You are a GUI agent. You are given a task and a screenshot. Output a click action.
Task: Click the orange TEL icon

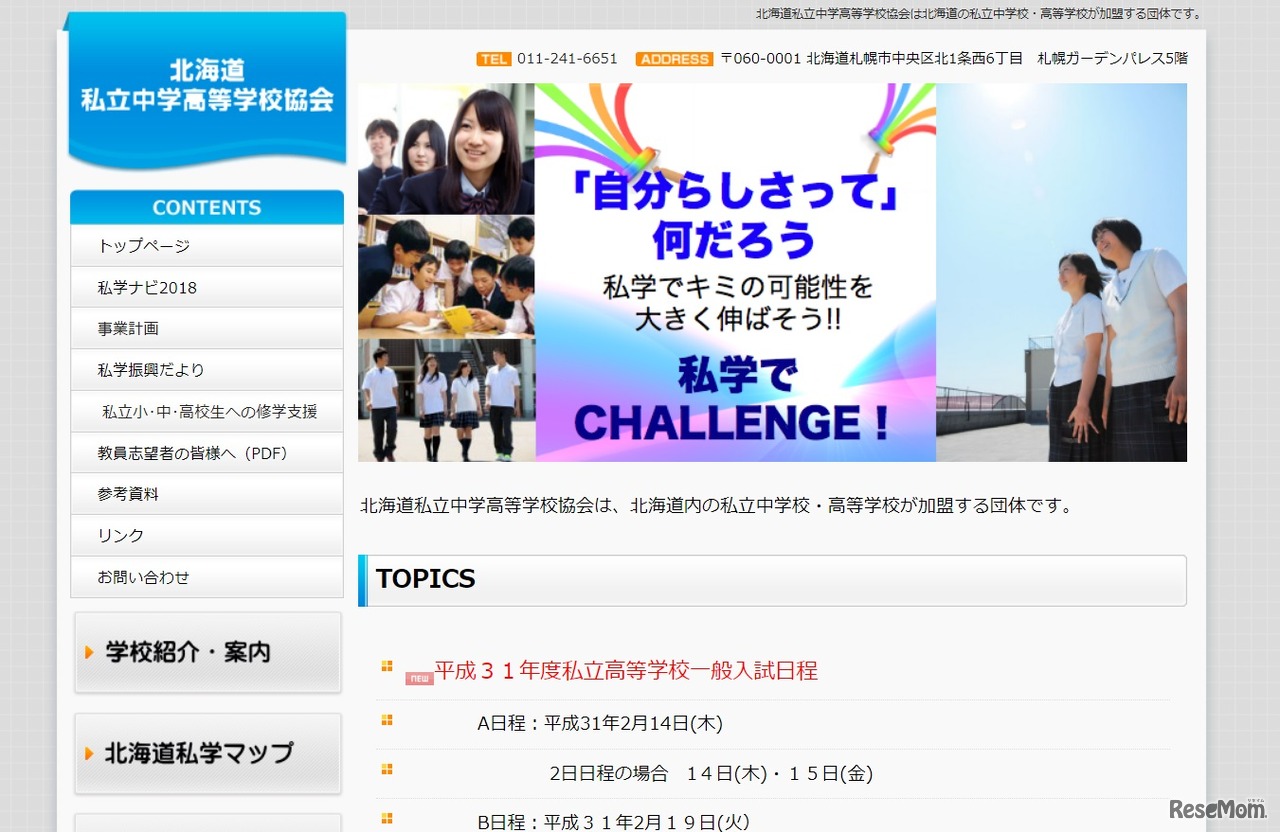point(494,58)
